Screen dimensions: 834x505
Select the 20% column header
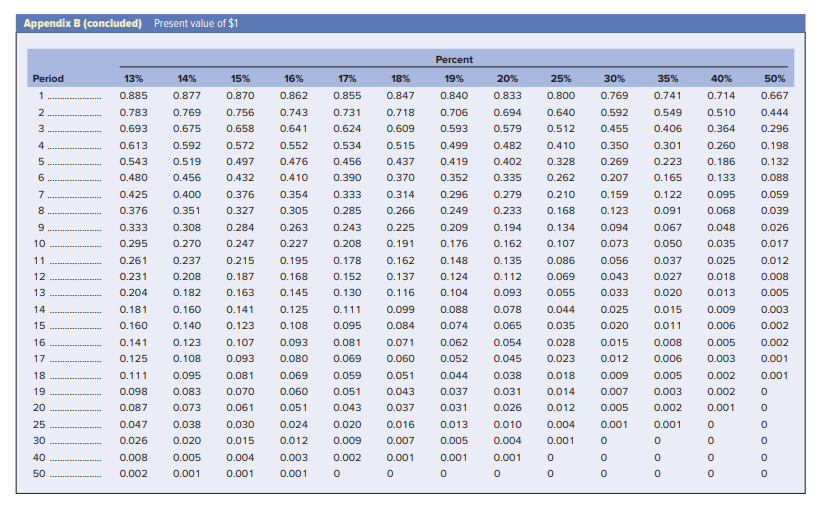click(507, 79)
